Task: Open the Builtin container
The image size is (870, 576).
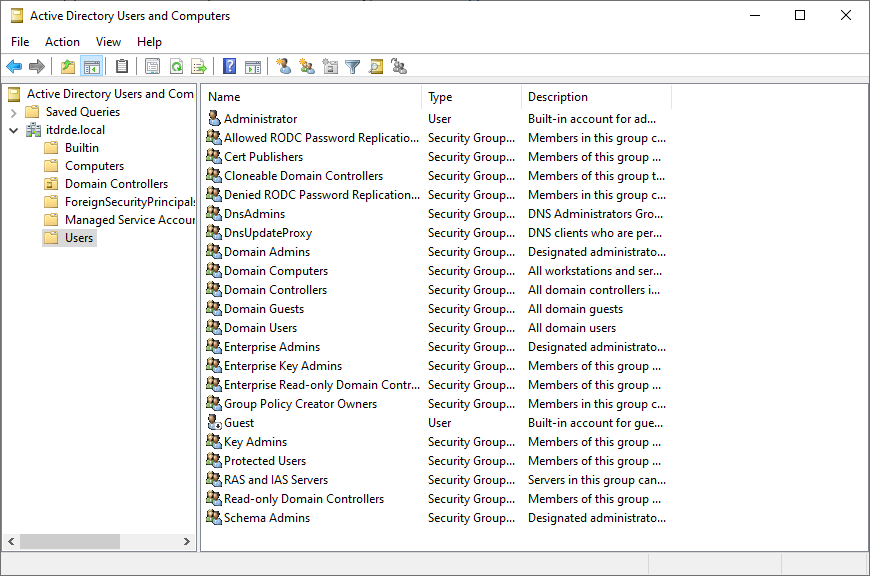Action: pyautogui.click(x=82, y=148)
